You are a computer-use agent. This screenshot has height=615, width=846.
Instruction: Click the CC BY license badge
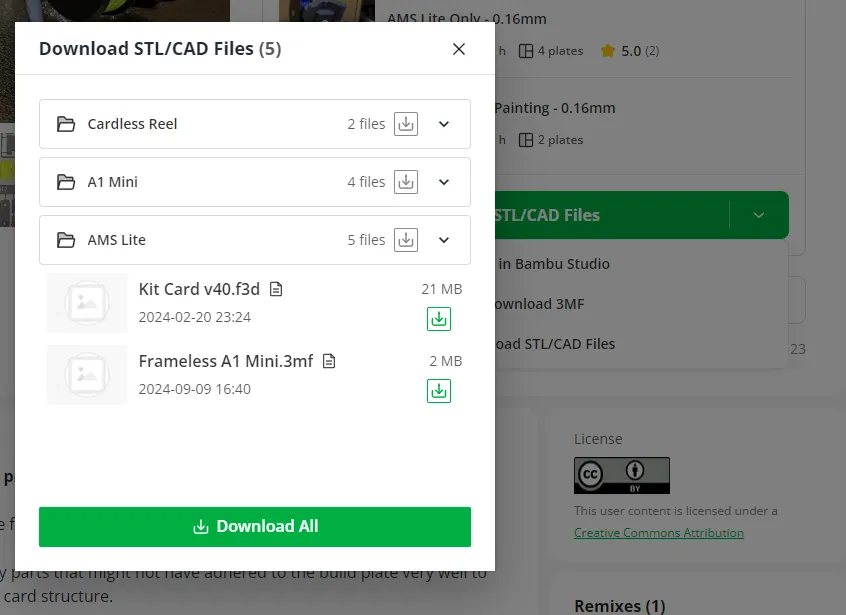coord(622,475)
